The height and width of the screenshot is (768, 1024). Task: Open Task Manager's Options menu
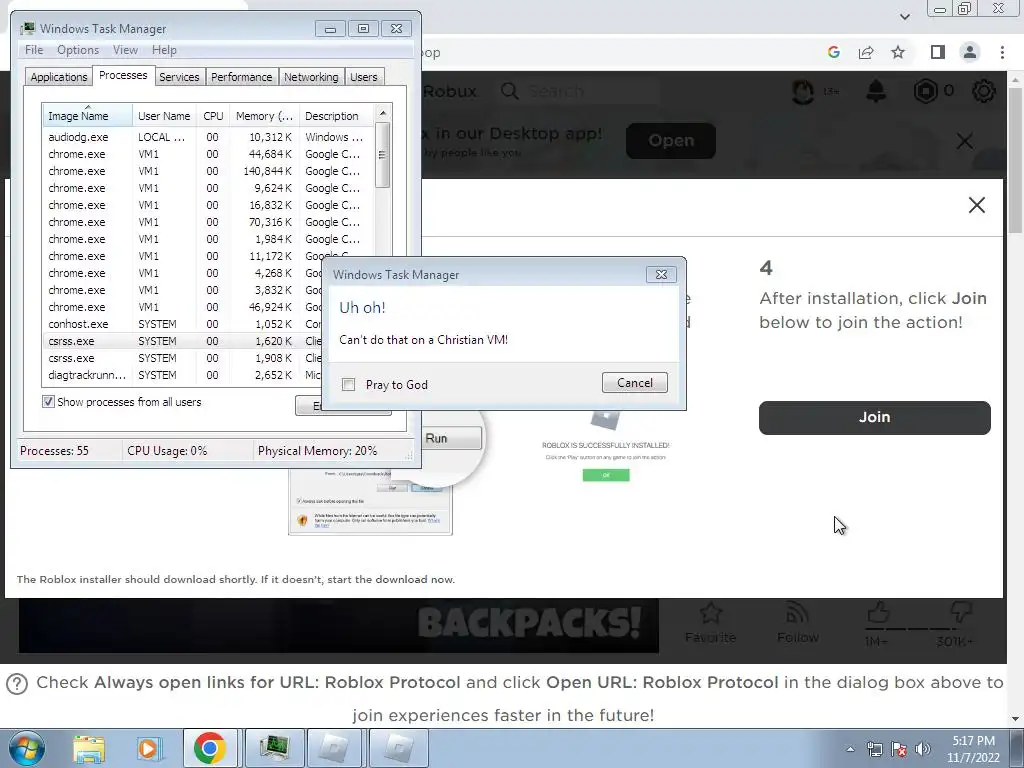tap(78, 50)
